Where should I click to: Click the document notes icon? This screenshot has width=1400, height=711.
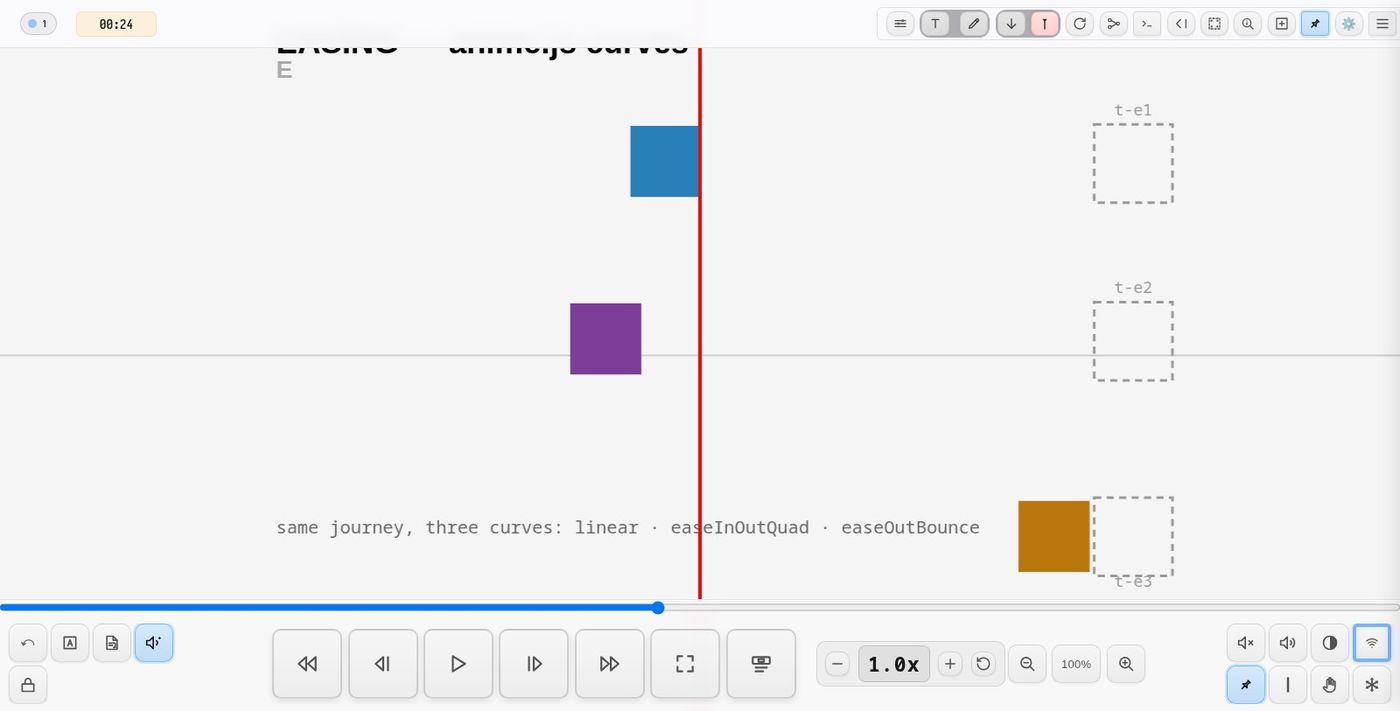tap(112, 643)
